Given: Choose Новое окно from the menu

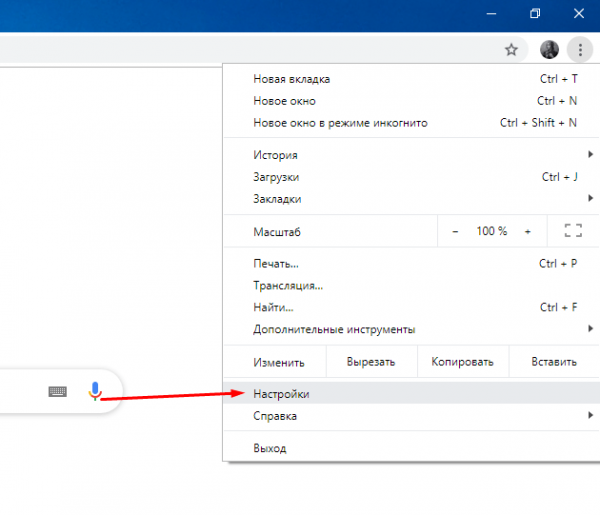Looking at the screenshot, I should coord(411,101).
